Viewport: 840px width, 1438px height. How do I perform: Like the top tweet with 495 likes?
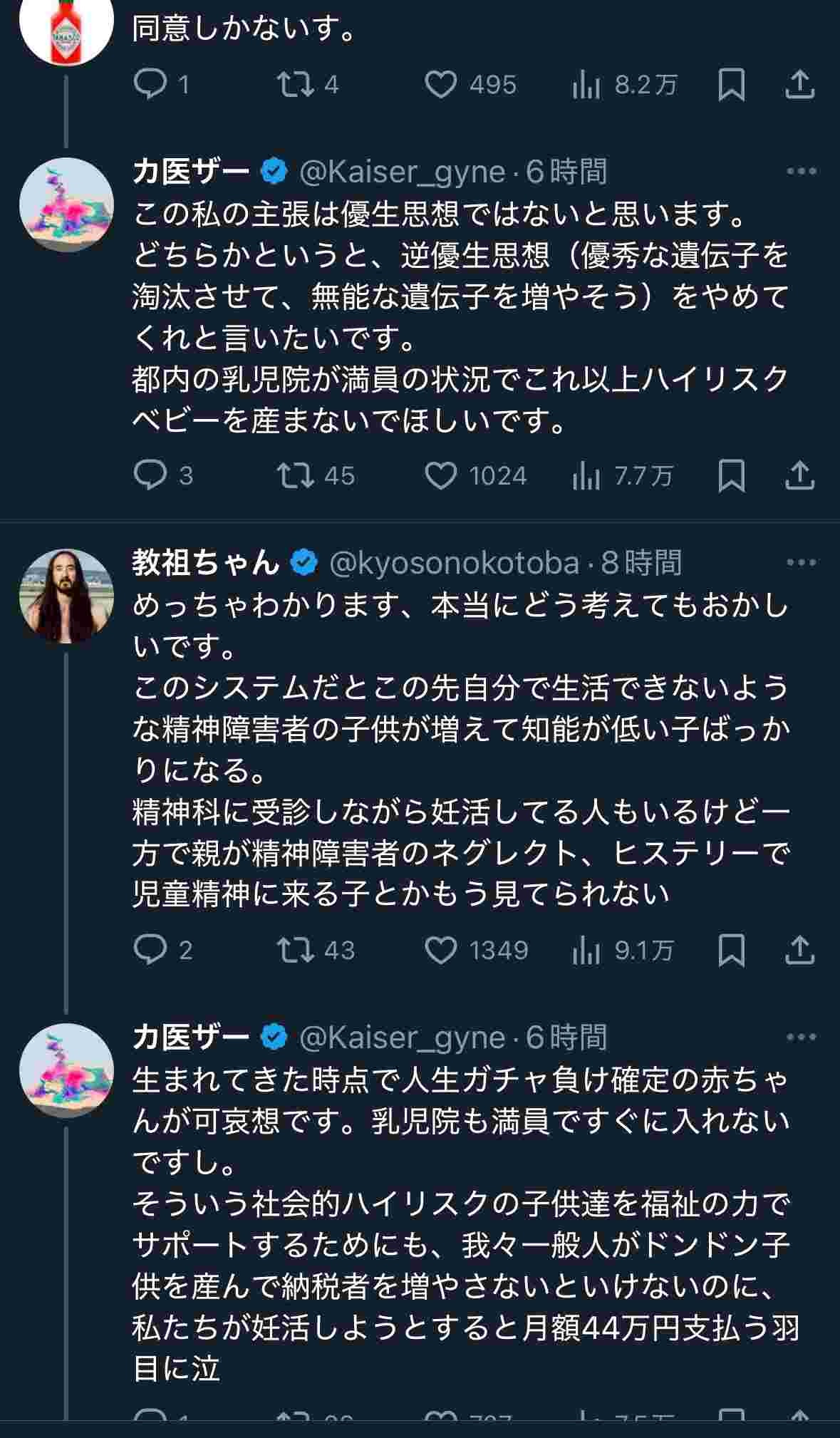441,85
